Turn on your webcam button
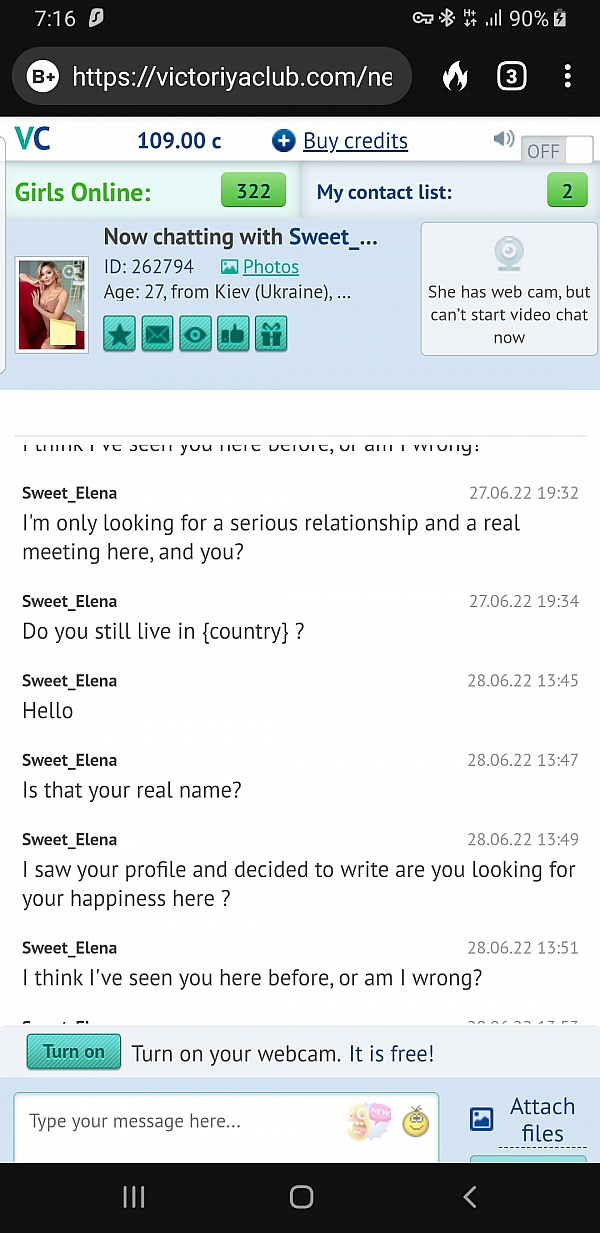The height and width of the screenshot is (1233, 600). (x=74, y=1052)
